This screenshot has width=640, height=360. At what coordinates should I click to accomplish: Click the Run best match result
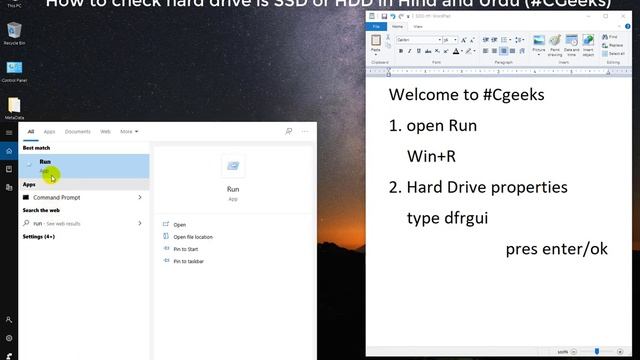coord(84,166)
